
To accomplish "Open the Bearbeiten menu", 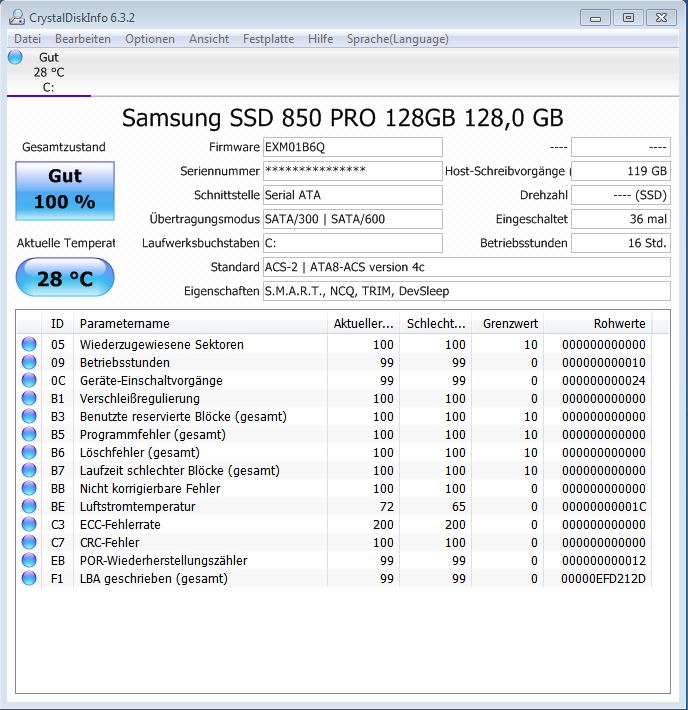I will point(83,39).
